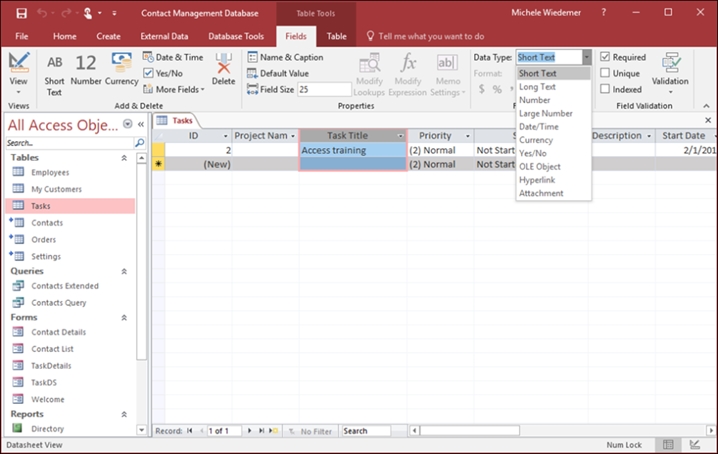Switch to the Create tab
Image resolution: width=718 pixels, height=454 pixels.
(108, 36)
